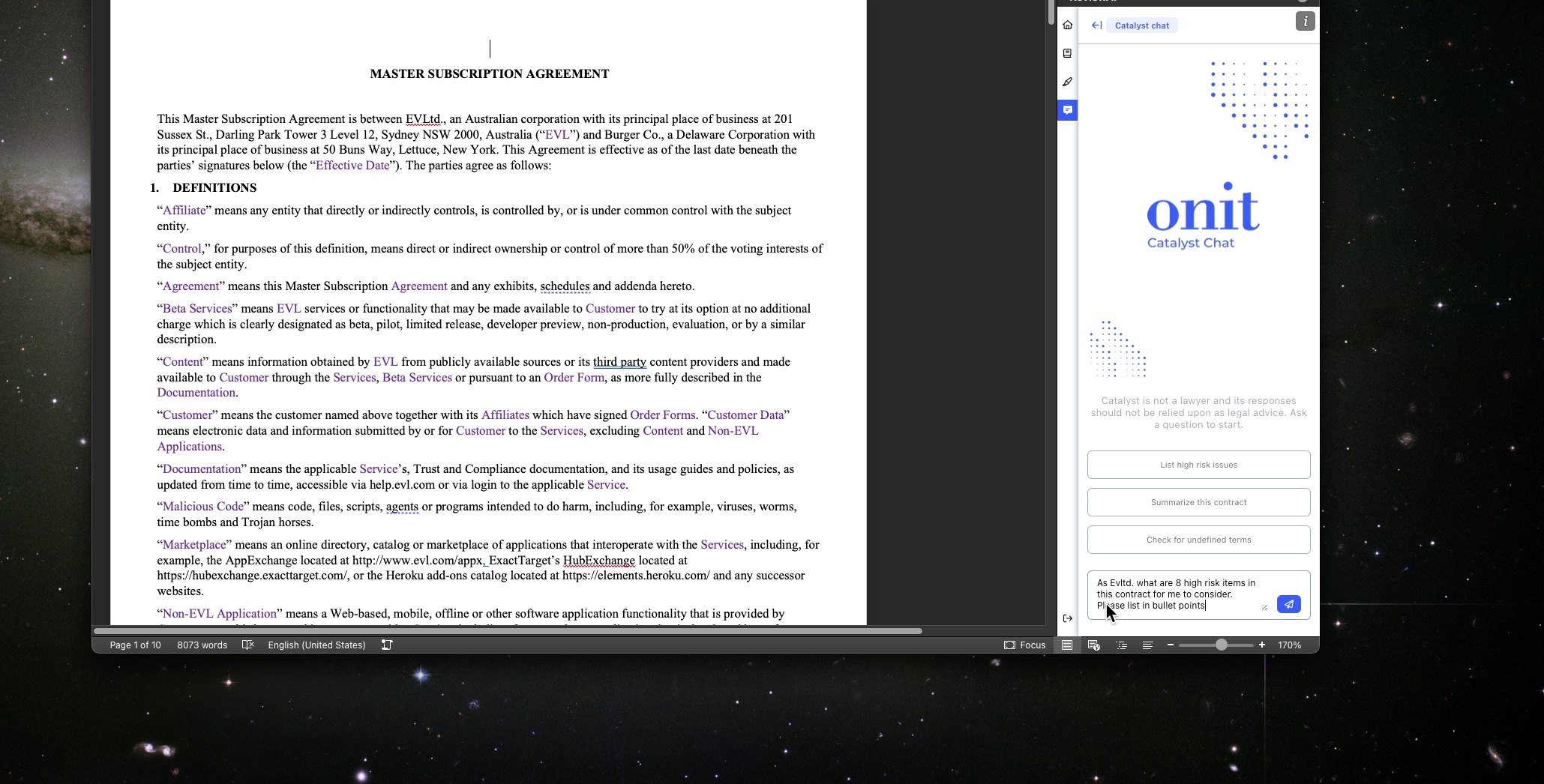Switch to Draft view in the status bar
The width and height of the screenshot is (1544, 784).
[x=1148, y=645]
